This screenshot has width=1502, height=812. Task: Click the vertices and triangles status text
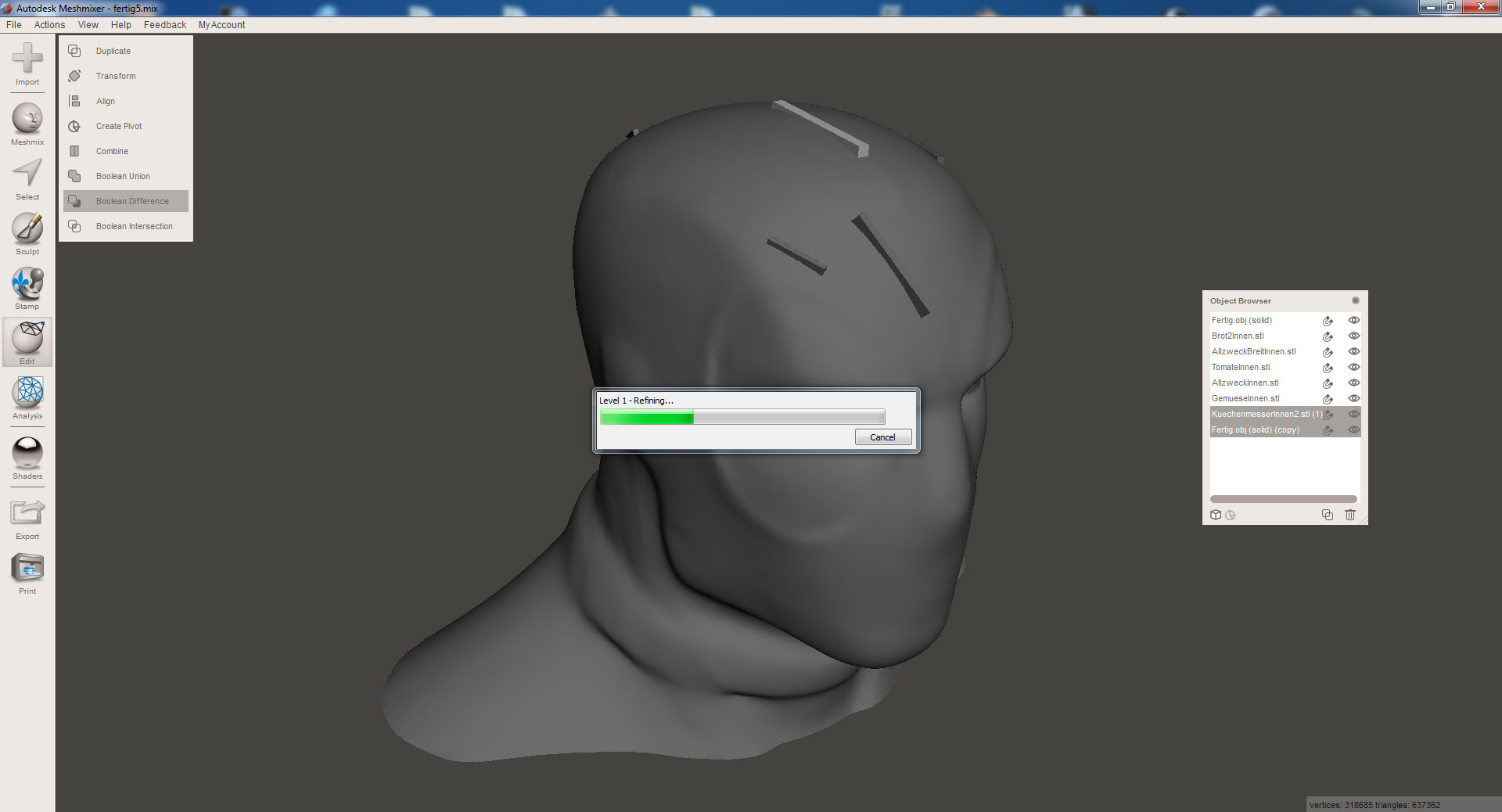coord(1374,805)
